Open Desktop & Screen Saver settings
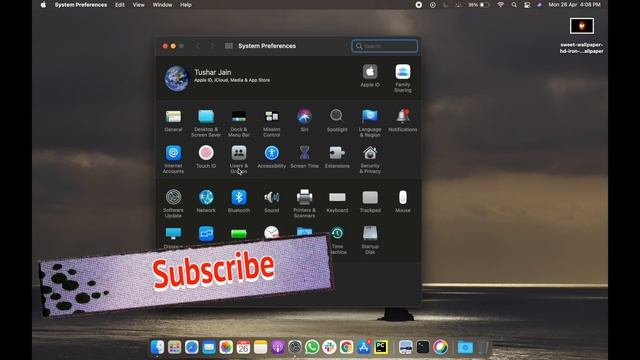 (x=206, y=117)
